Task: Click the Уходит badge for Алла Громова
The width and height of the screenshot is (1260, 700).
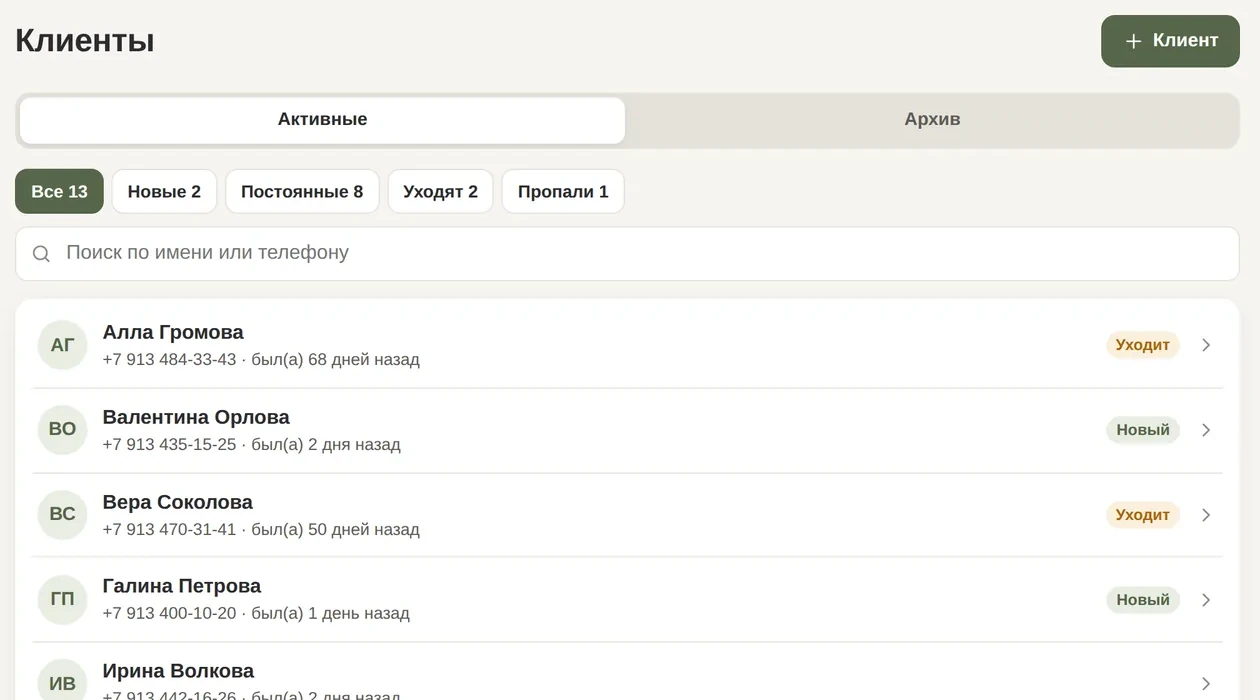Action: pos(1143,345)
